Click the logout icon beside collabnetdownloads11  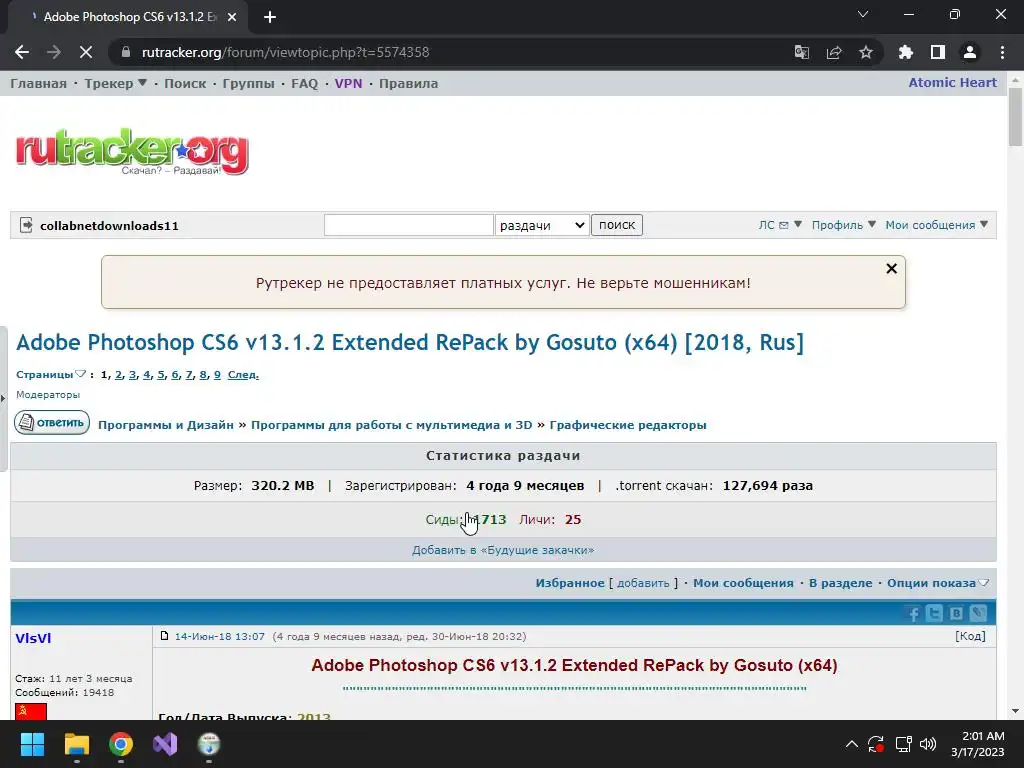(26, 225)
